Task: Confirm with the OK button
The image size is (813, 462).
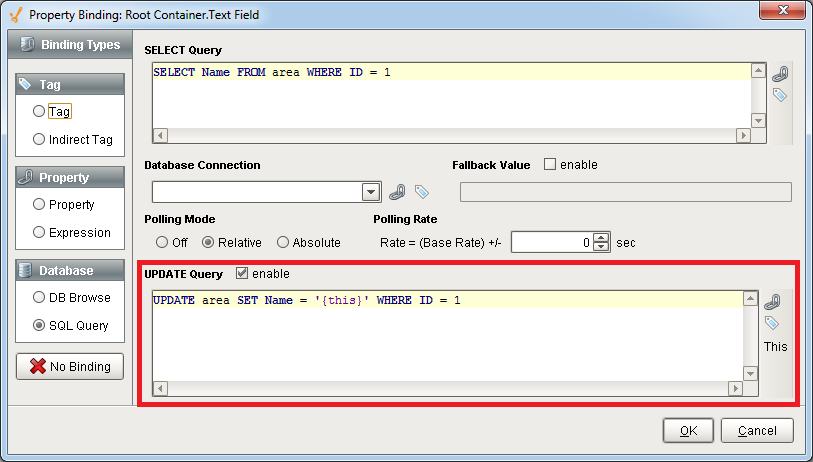Action: pos(688,431)
